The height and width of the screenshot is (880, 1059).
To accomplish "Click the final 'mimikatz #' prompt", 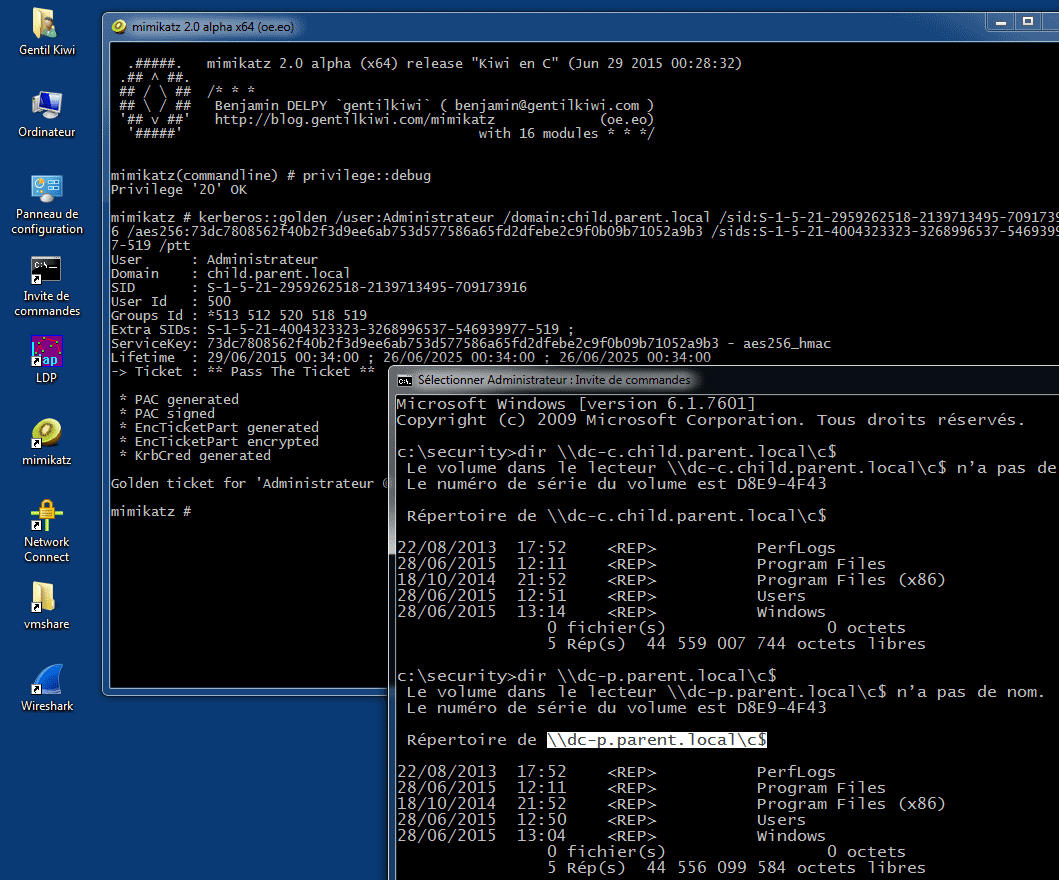I will pos(151,512).
